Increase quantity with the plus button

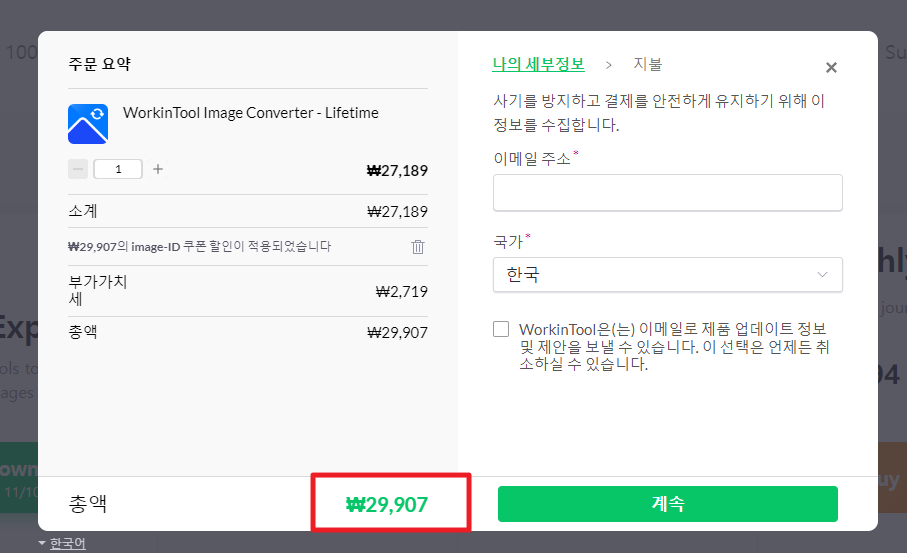point(158,169)
